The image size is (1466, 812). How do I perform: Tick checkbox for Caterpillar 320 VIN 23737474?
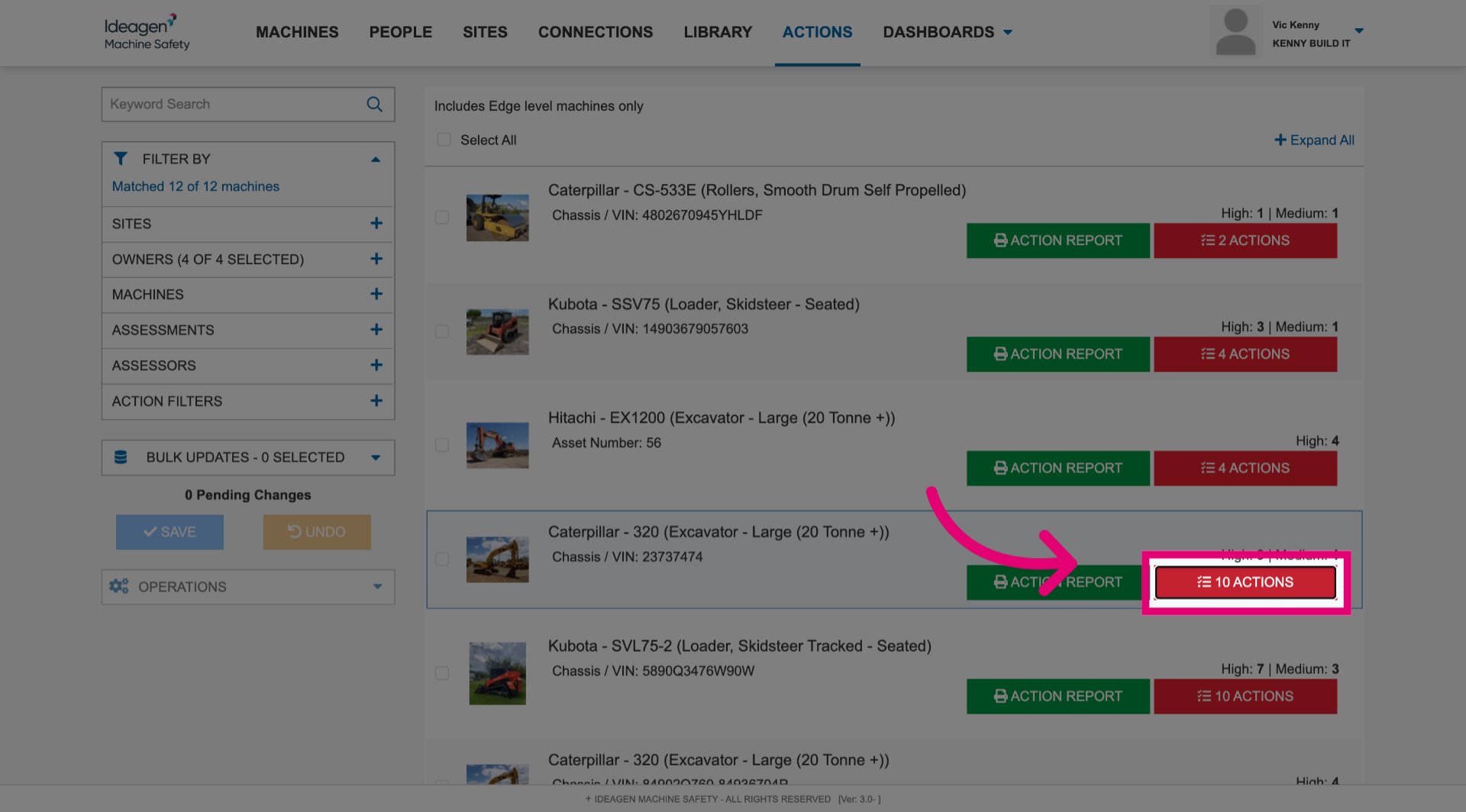pos(442,559)
